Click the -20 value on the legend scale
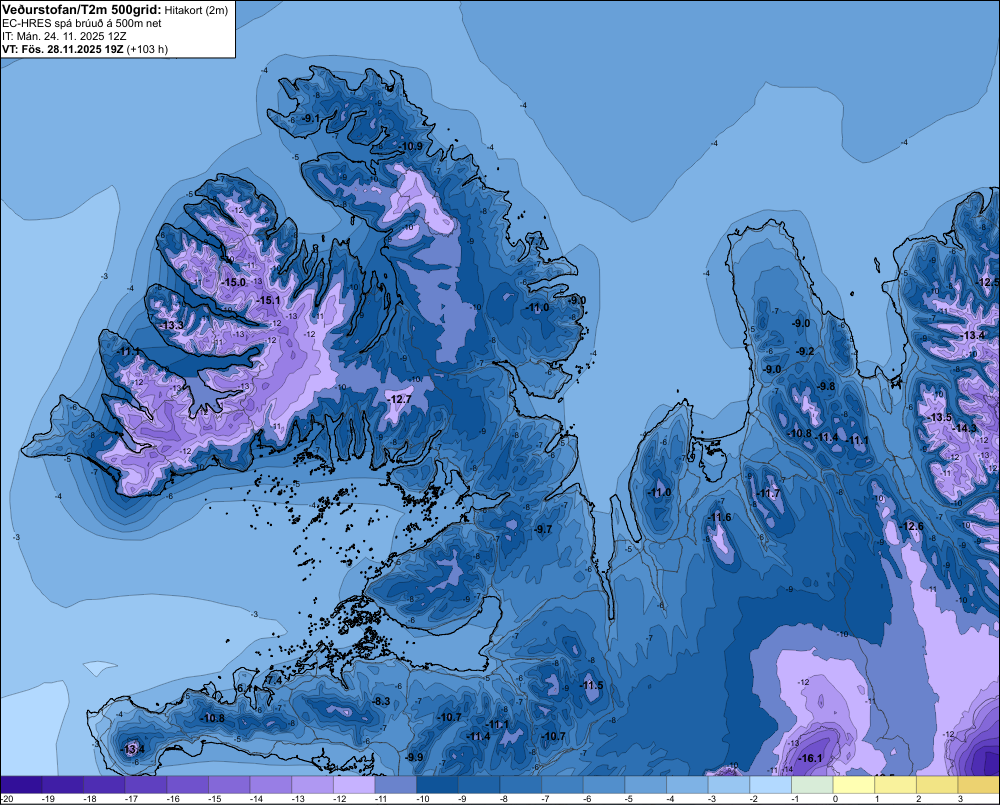 pyautogui.click(x=7, y=799)
